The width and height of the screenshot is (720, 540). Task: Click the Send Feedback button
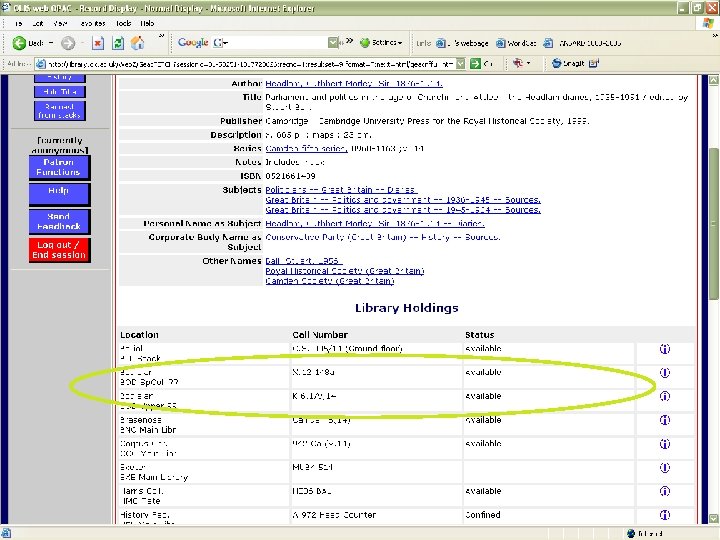click(59, 221)
